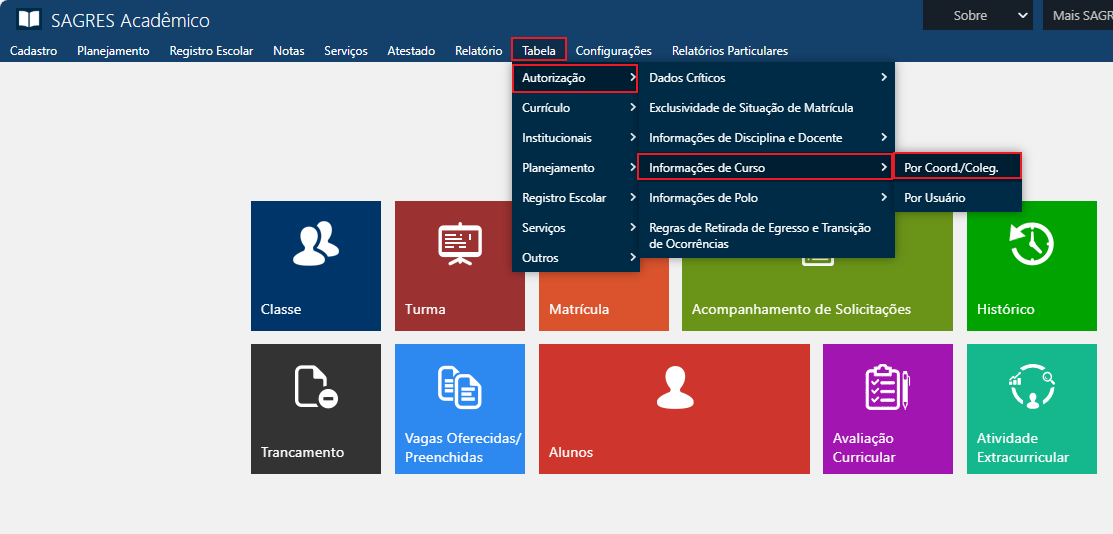Open the Classe tile with people icon
This screenshot has width=1113, height=534.
[x=315, y=244]
